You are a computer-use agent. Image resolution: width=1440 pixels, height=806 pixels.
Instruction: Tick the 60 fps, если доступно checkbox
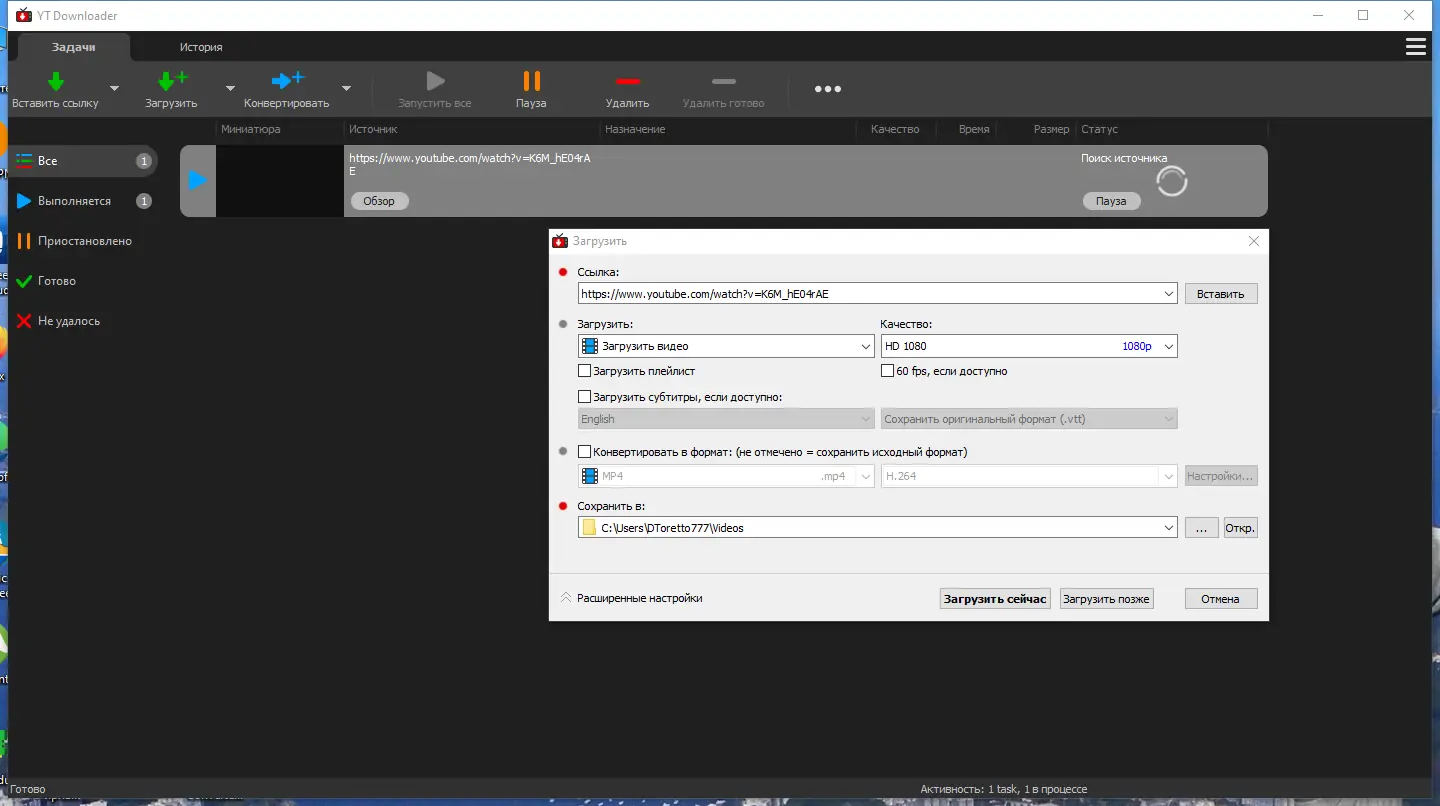(x=887, y=371)
